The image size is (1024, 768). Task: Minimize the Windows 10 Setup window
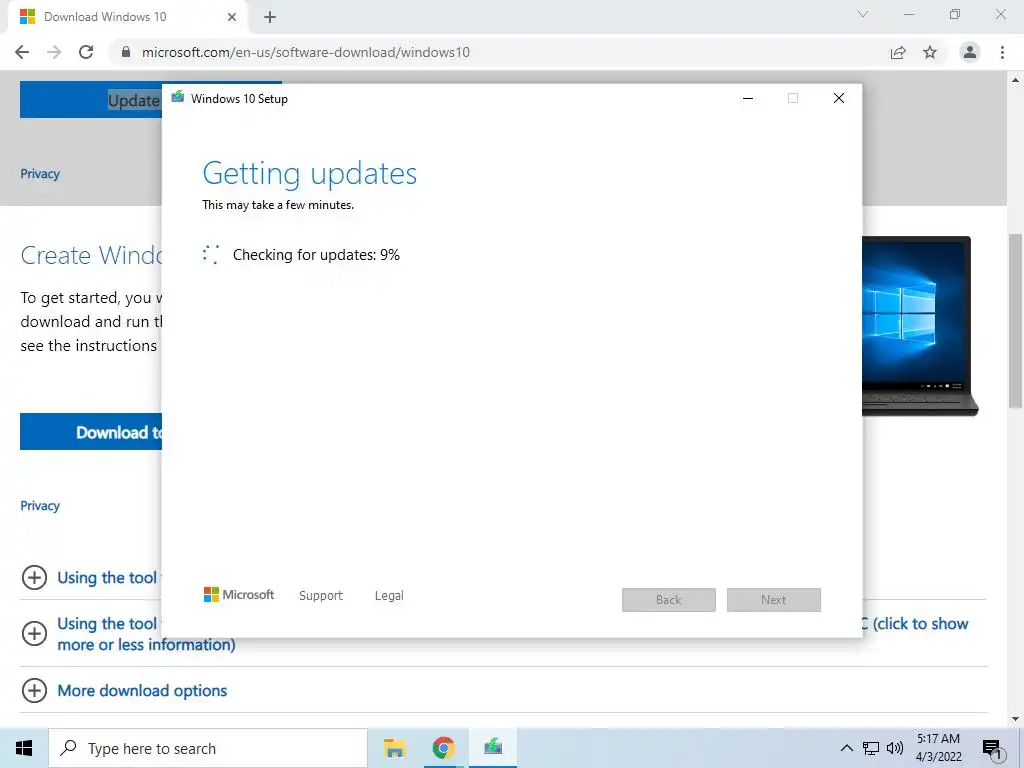click(x=748, y=99)
